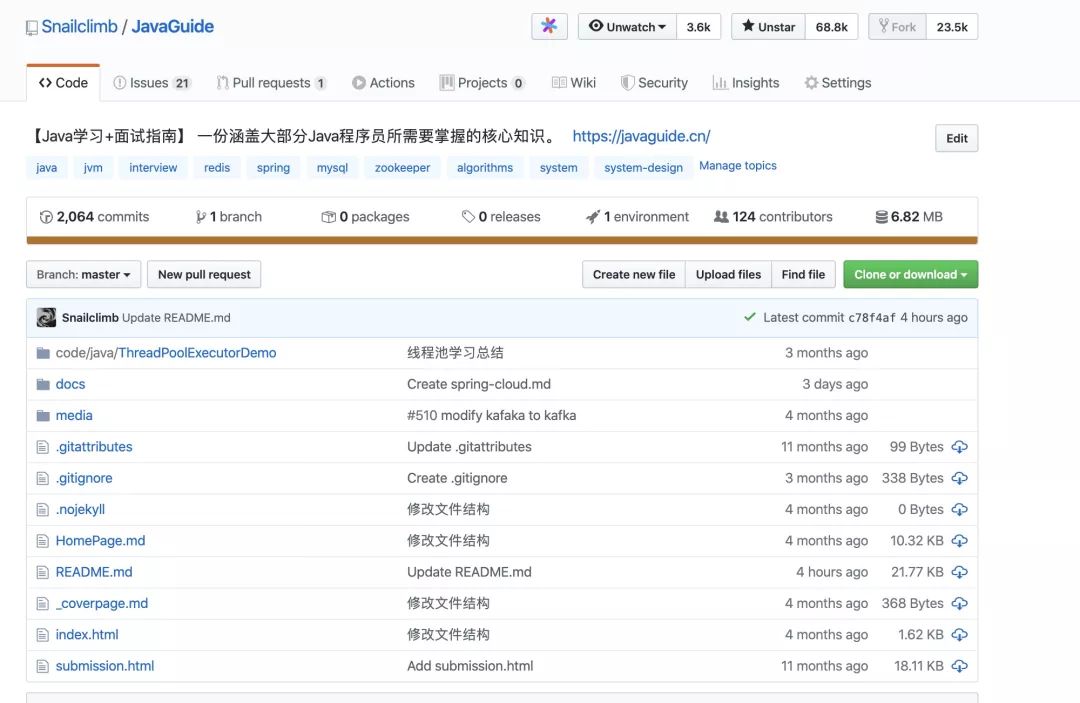The width and height of the screenshot is (1080, 703).
Task: Click the releases tag icon
Action: click(468, 217)
